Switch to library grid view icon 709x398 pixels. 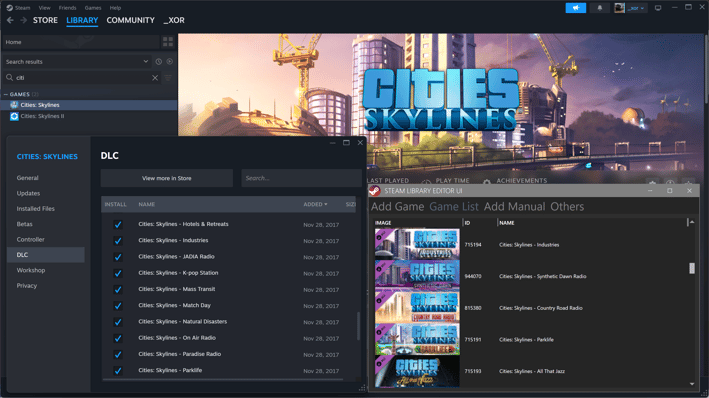(x=168, y=42)
